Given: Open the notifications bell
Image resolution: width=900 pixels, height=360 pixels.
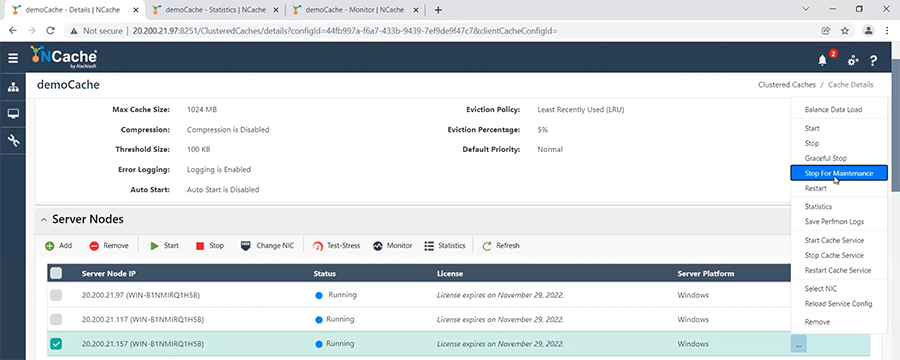Looking at the screenshot, I should pyautogui.click(x=823, y=60).
